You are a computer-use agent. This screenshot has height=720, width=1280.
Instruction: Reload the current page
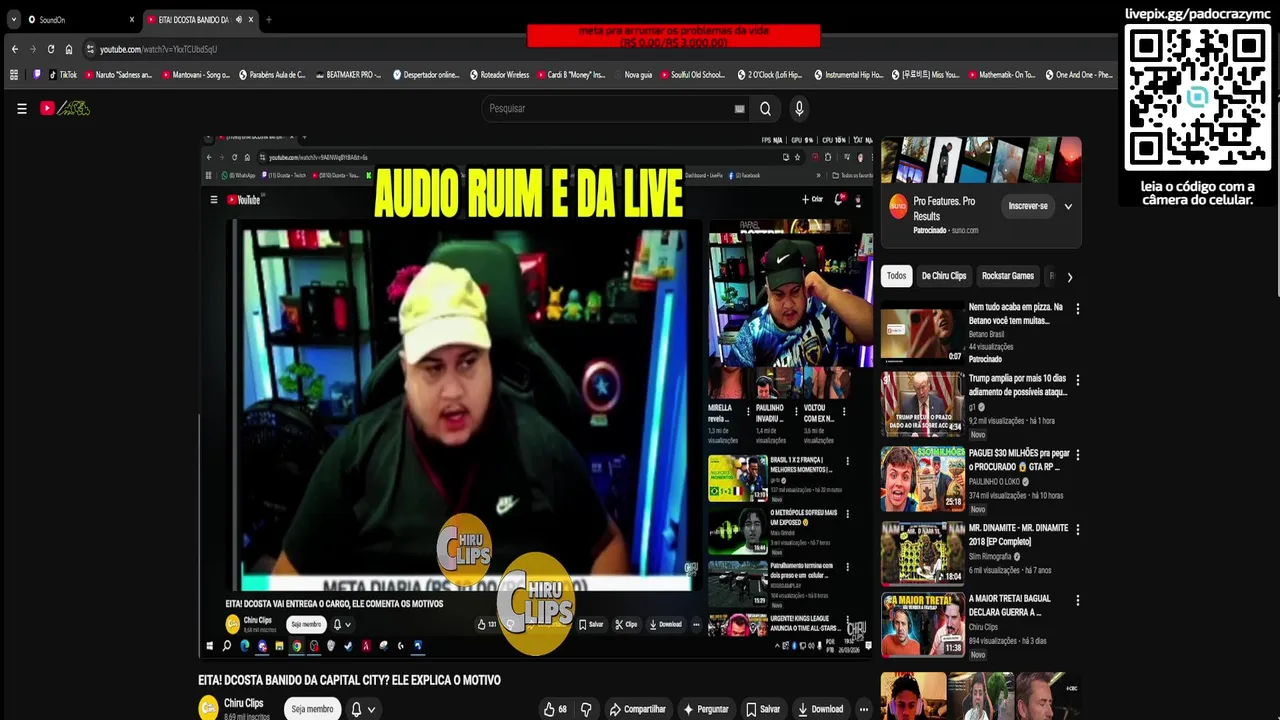click(51, 49)
